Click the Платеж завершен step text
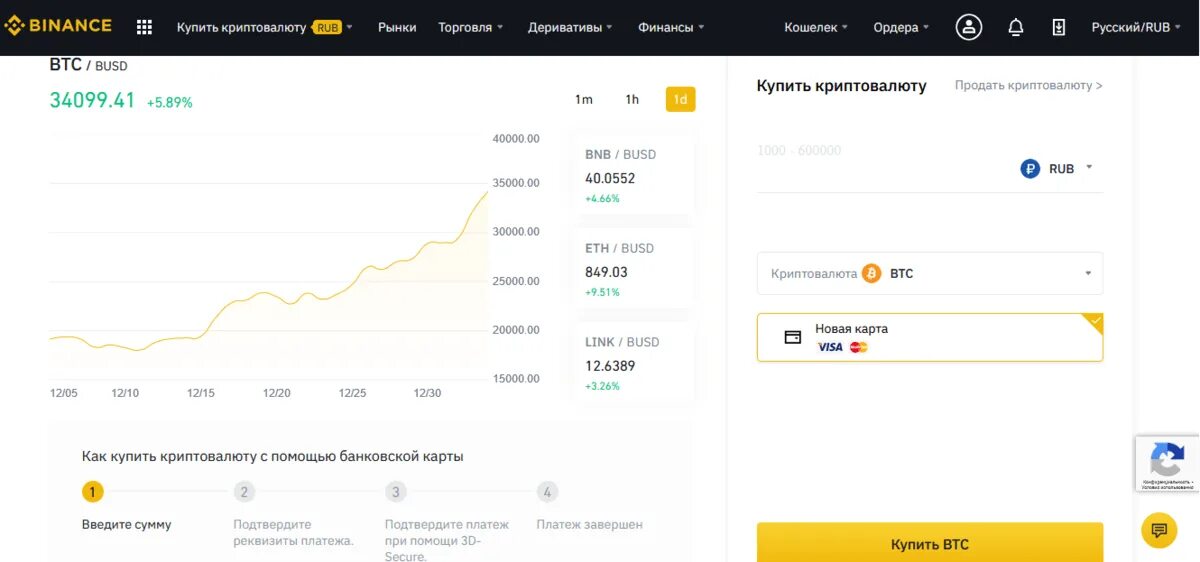Image resolution: width=1200 pixels, height=562 pixels. (589, 524)
